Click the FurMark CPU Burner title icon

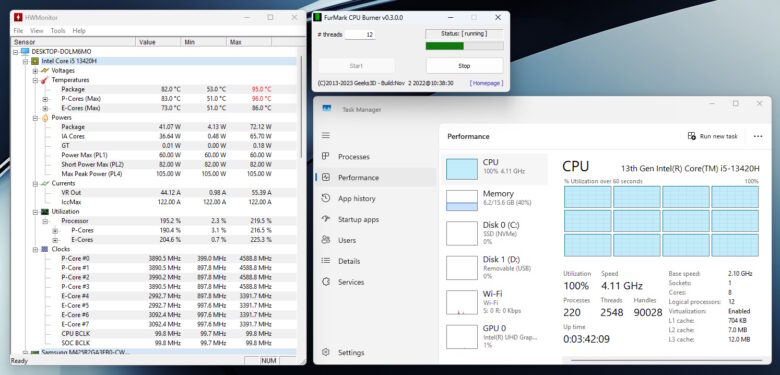(x=317, y=17)
